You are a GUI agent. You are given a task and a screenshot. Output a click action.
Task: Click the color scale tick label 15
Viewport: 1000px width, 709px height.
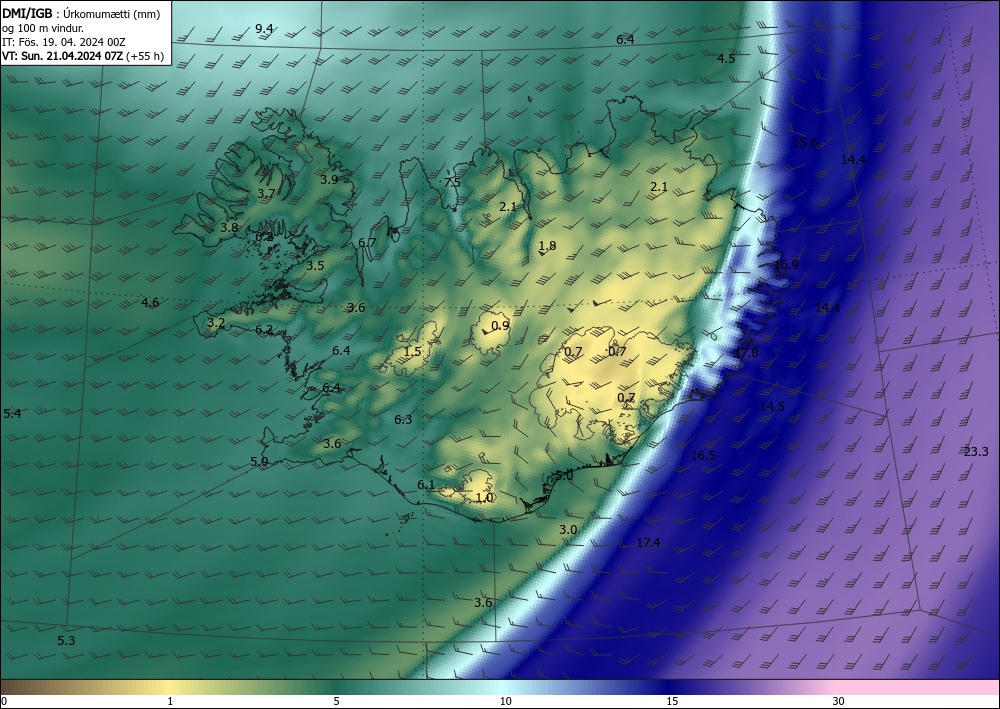(x=672, y=702)
